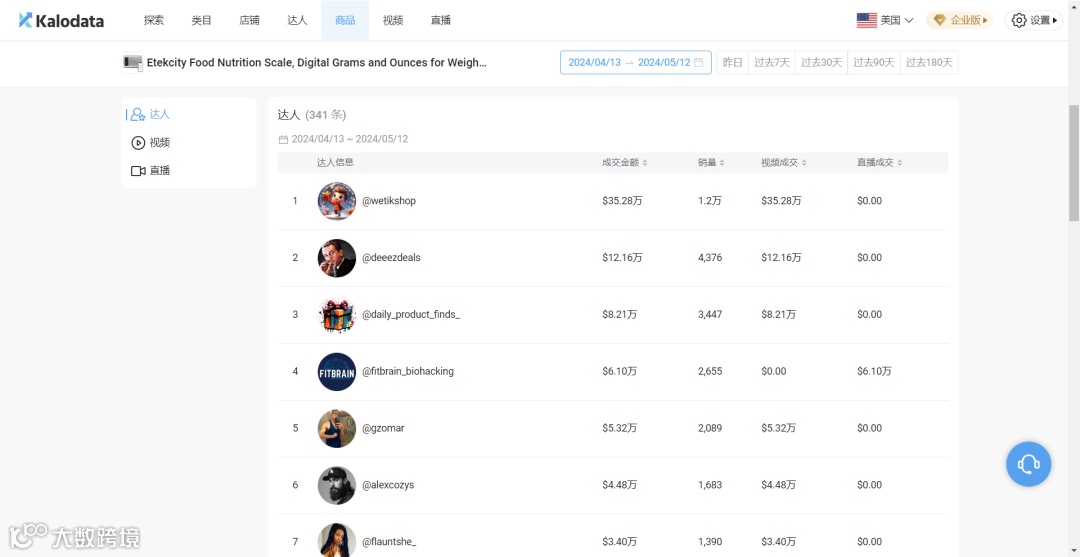
Task: Open the date range picker field
Action: (636, 63)
